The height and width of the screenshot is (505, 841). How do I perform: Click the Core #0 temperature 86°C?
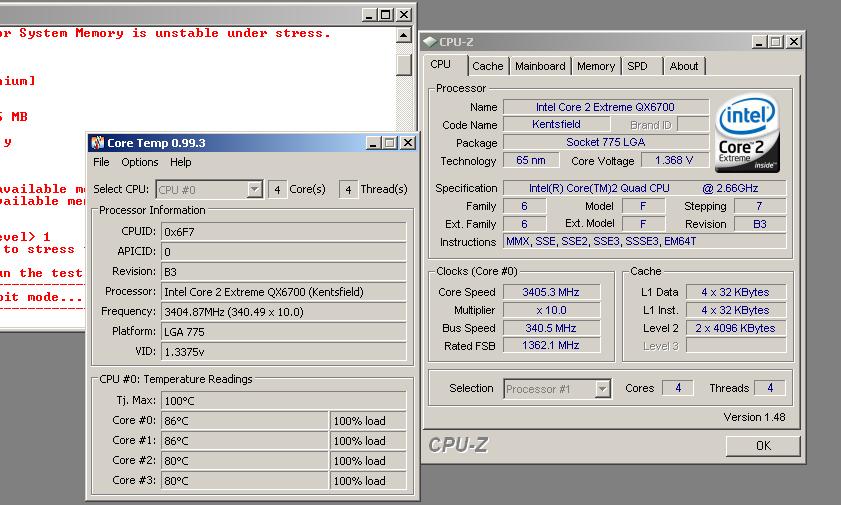coord(245,421)
